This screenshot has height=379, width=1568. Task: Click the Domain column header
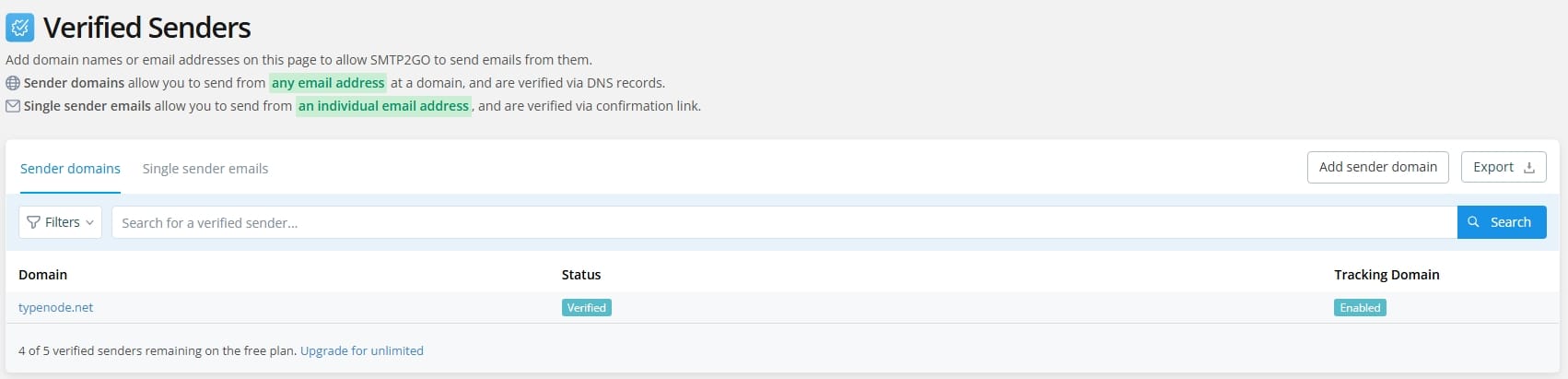pos(43,275)
